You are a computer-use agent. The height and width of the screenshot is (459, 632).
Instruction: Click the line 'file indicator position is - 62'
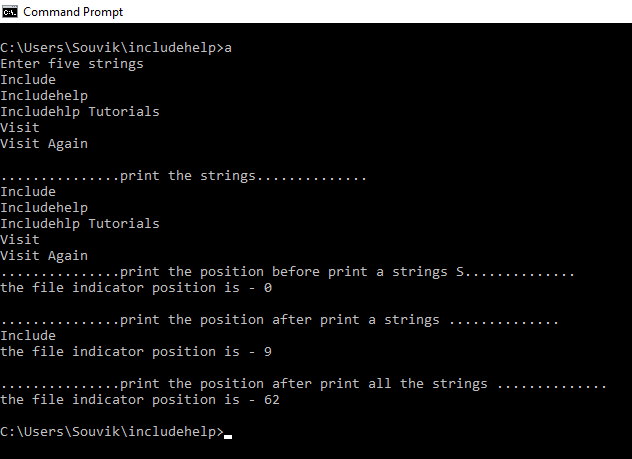click(x=140, y=400)
